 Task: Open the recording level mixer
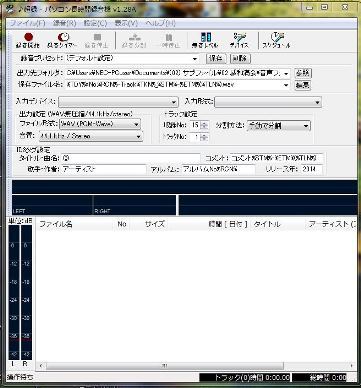point(205,40)
